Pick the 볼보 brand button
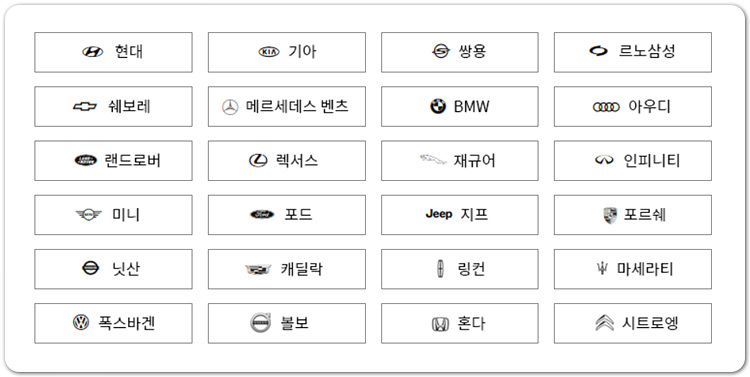The image size is (750, 377). click(x=287, y=323)
